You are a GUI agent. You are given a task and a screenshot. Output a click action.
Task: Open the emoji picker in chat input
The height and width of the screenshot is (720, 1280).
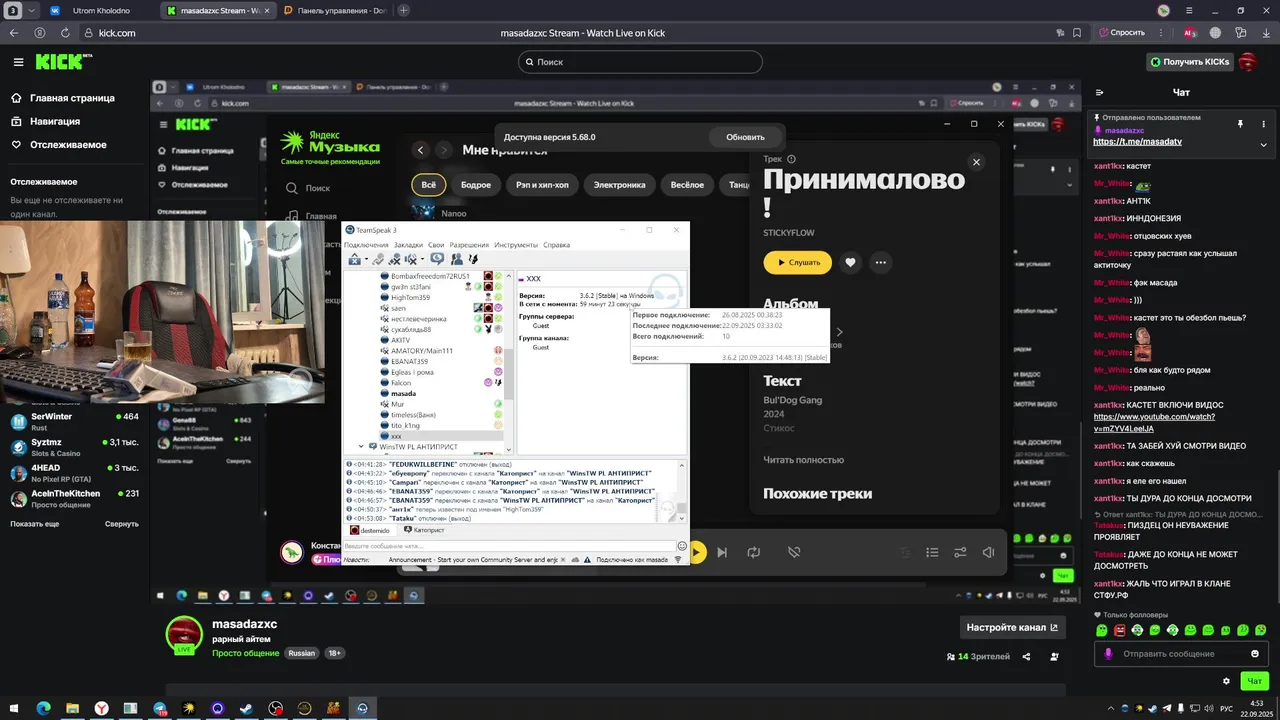click(x=1255, y=654)
